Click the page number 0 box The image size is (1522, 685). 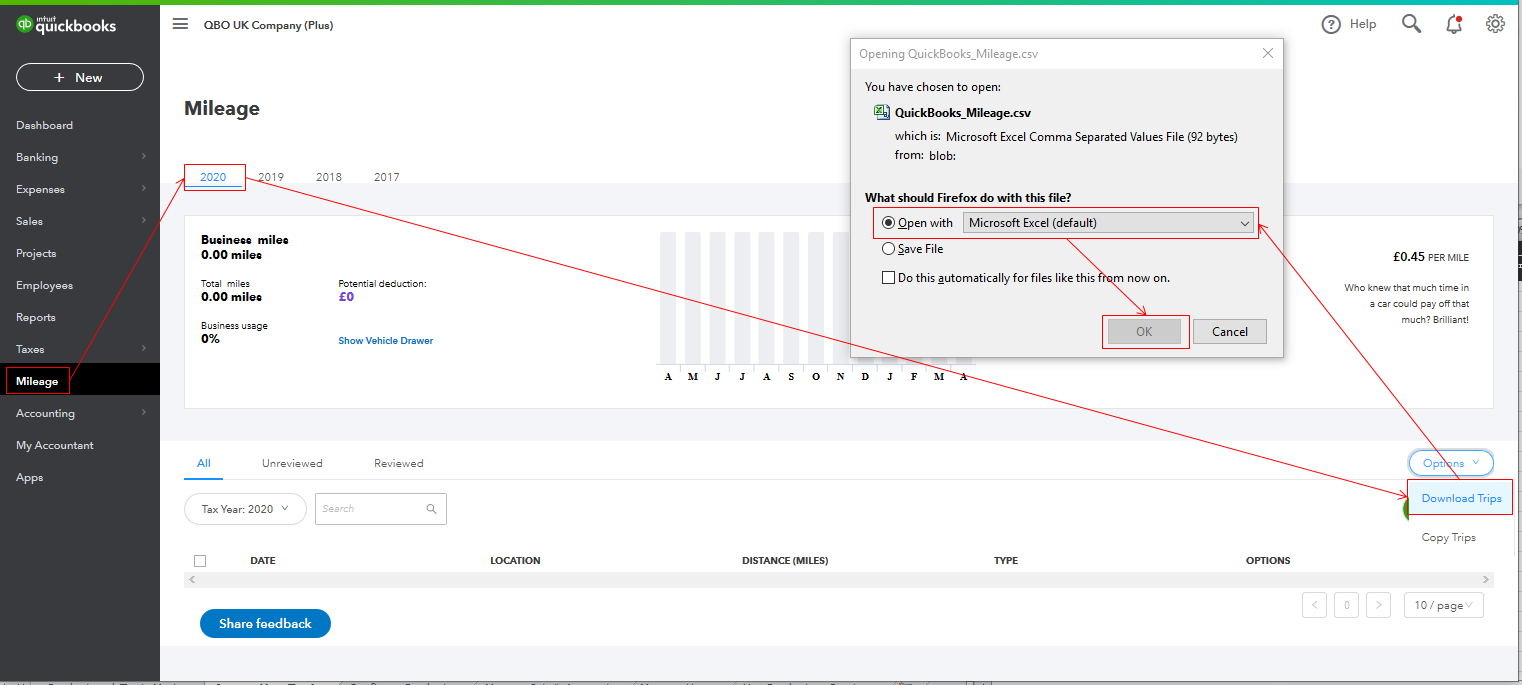(x=1347, y=605)
